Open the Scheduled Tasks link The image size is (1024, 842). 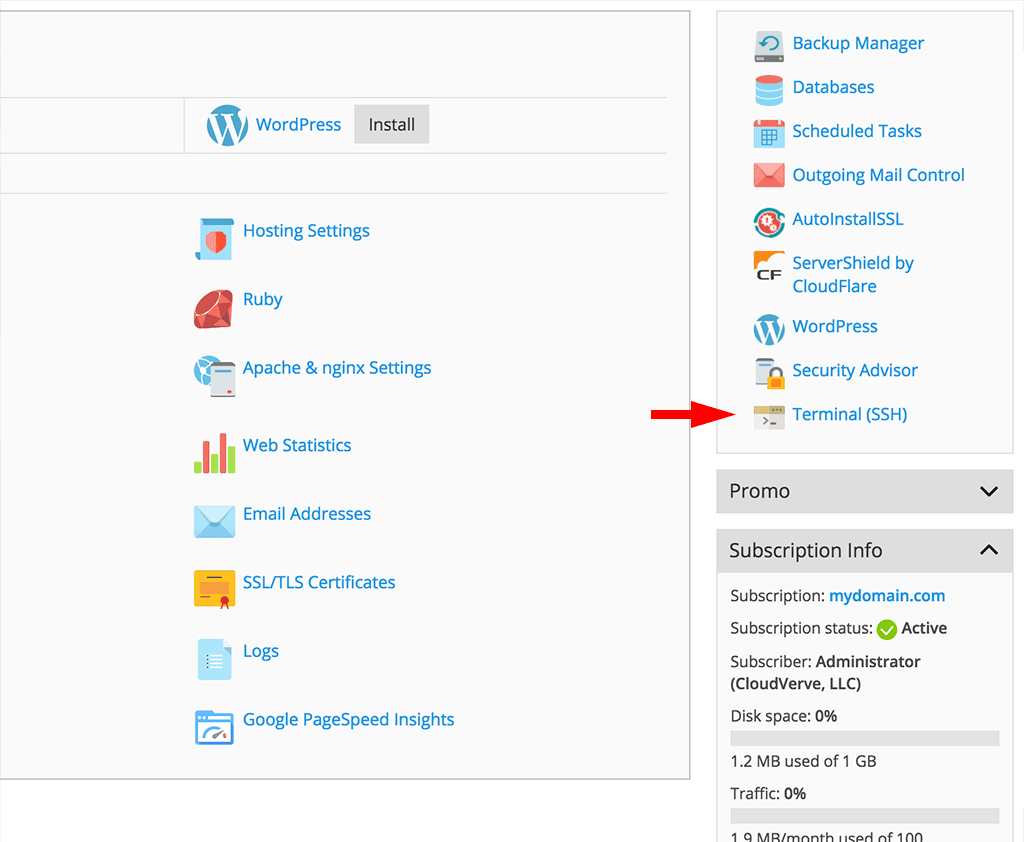857,131
